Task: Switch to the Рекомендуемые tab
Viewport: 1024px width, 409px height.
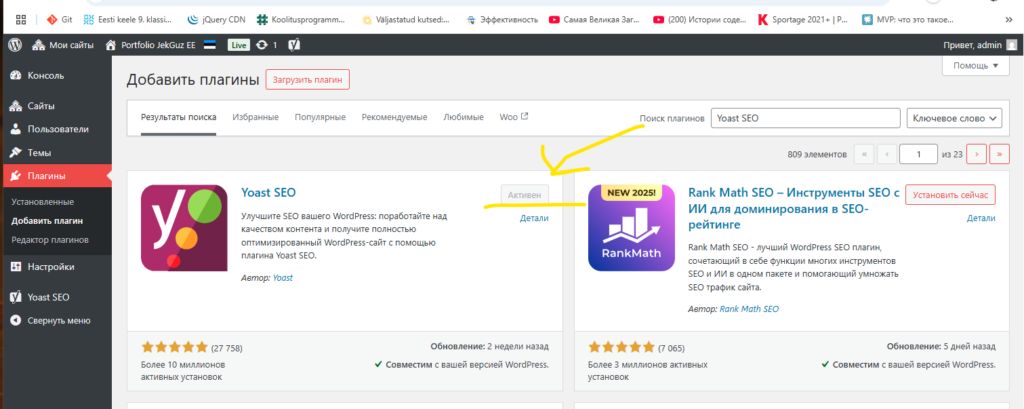Action: 394,118
